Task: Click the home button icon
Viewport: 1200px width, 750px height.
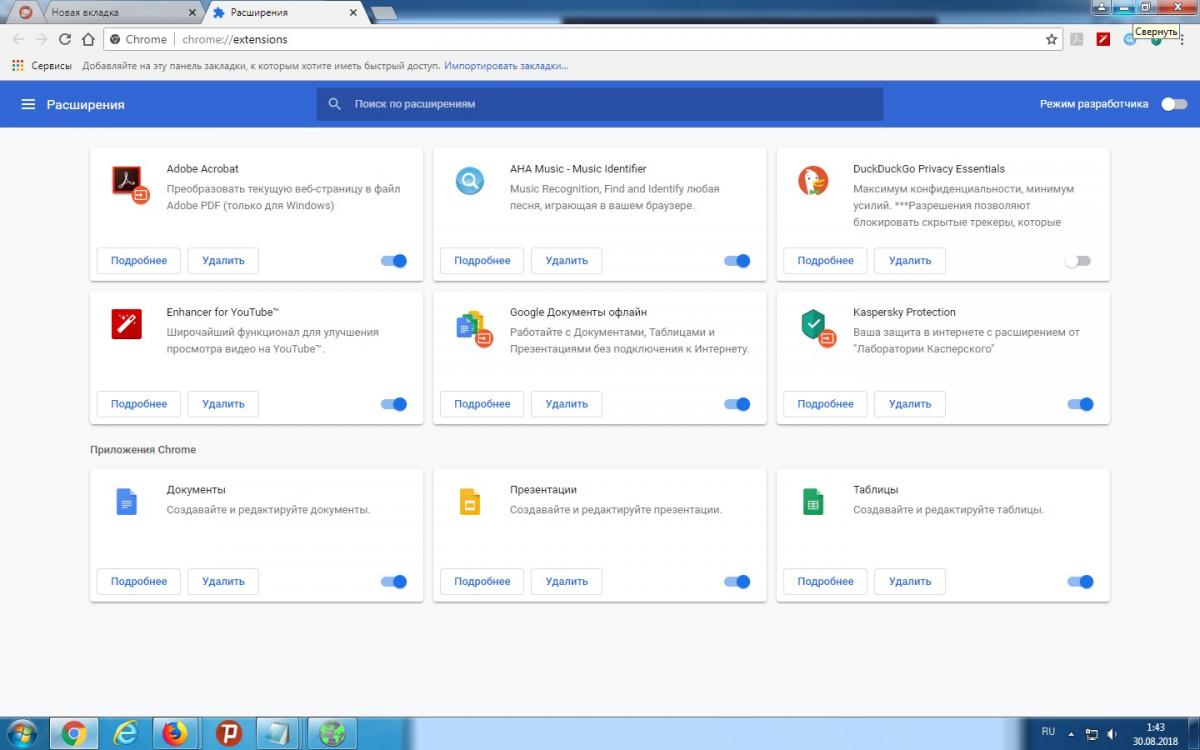Action: (x=88, y=39)
